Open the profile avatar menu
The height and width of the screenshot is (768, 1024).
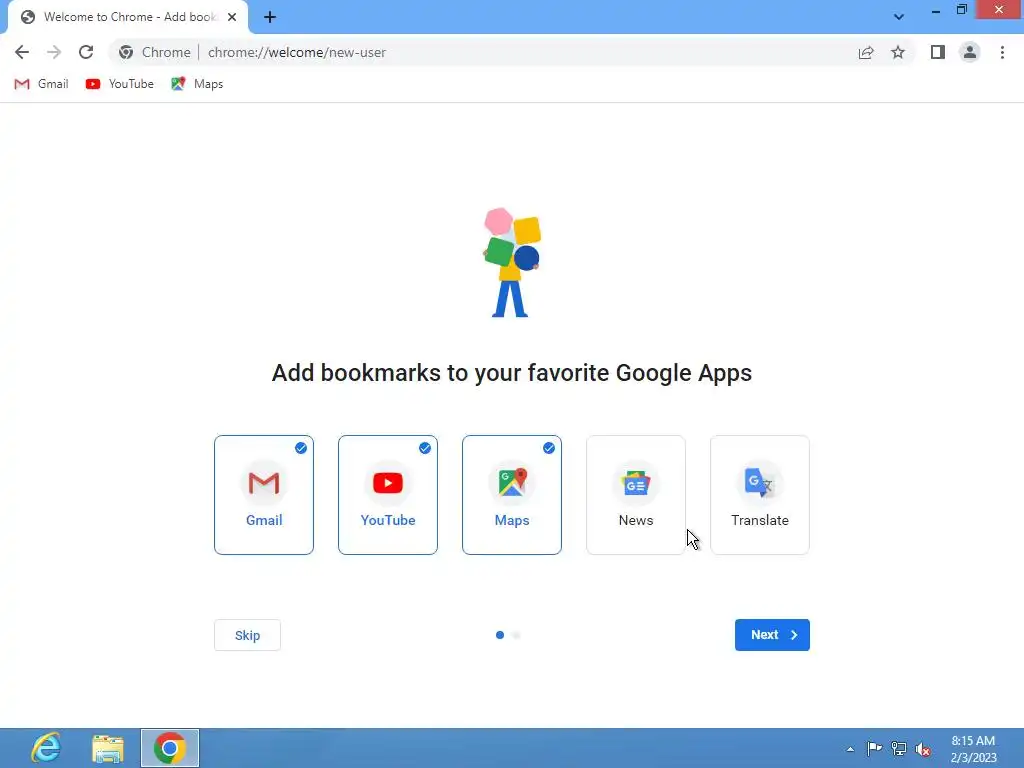click(x=970, y=52)
